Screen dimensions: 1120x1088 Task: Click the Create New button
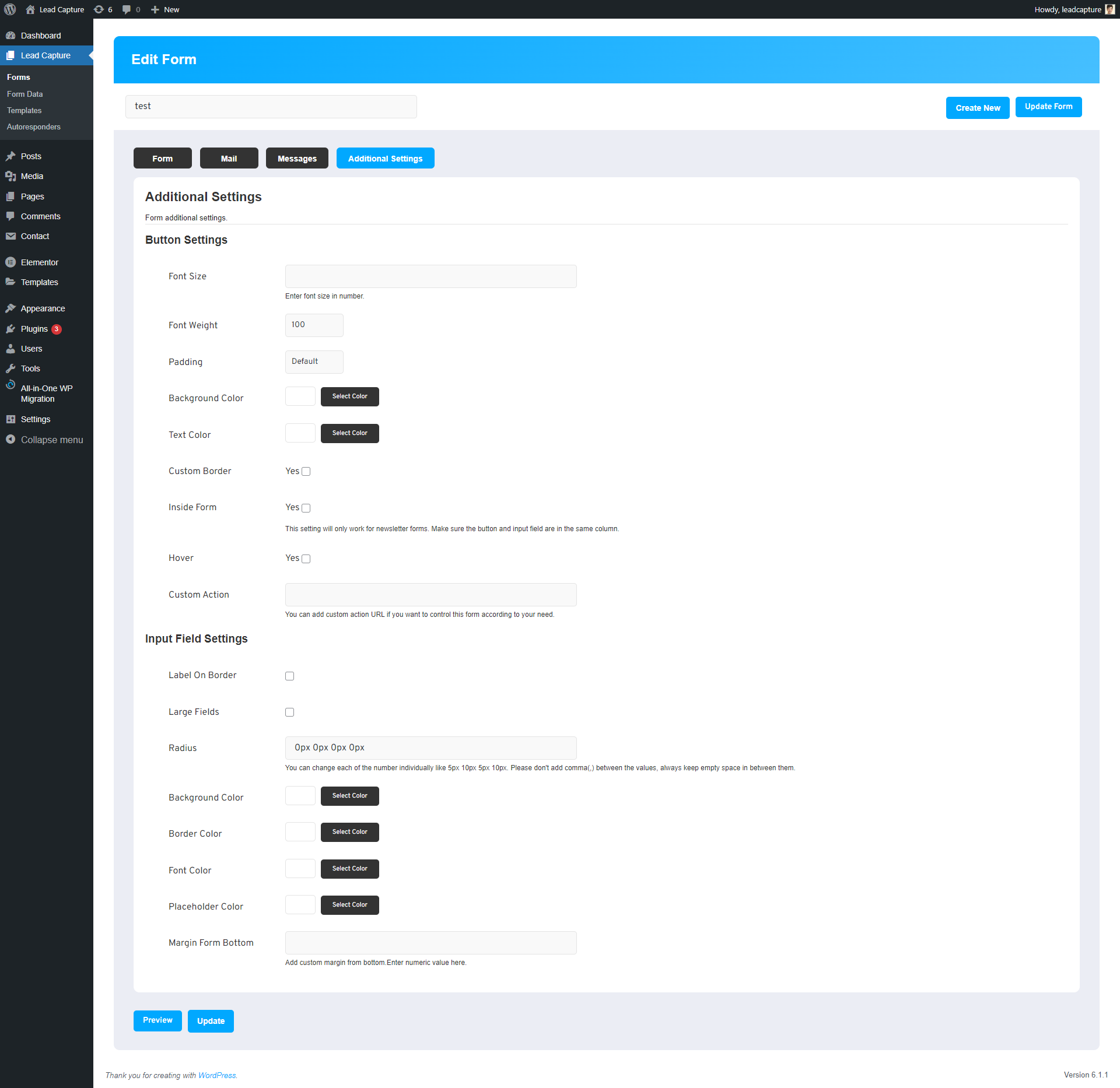tap(978, 108)
